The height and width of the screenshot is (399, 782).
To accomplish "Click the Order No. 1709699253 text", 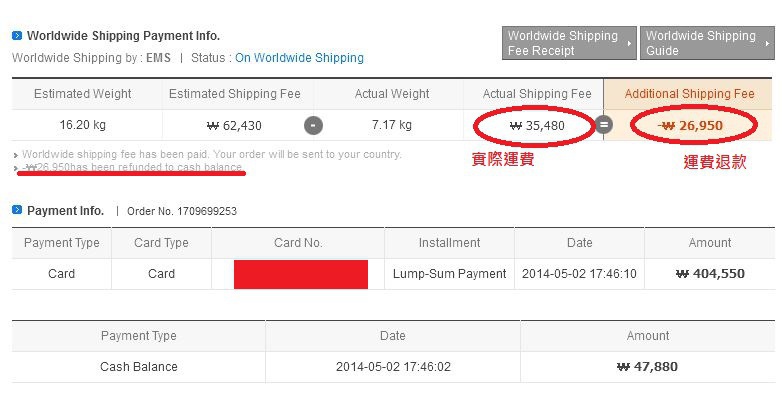I will [182, 211].
